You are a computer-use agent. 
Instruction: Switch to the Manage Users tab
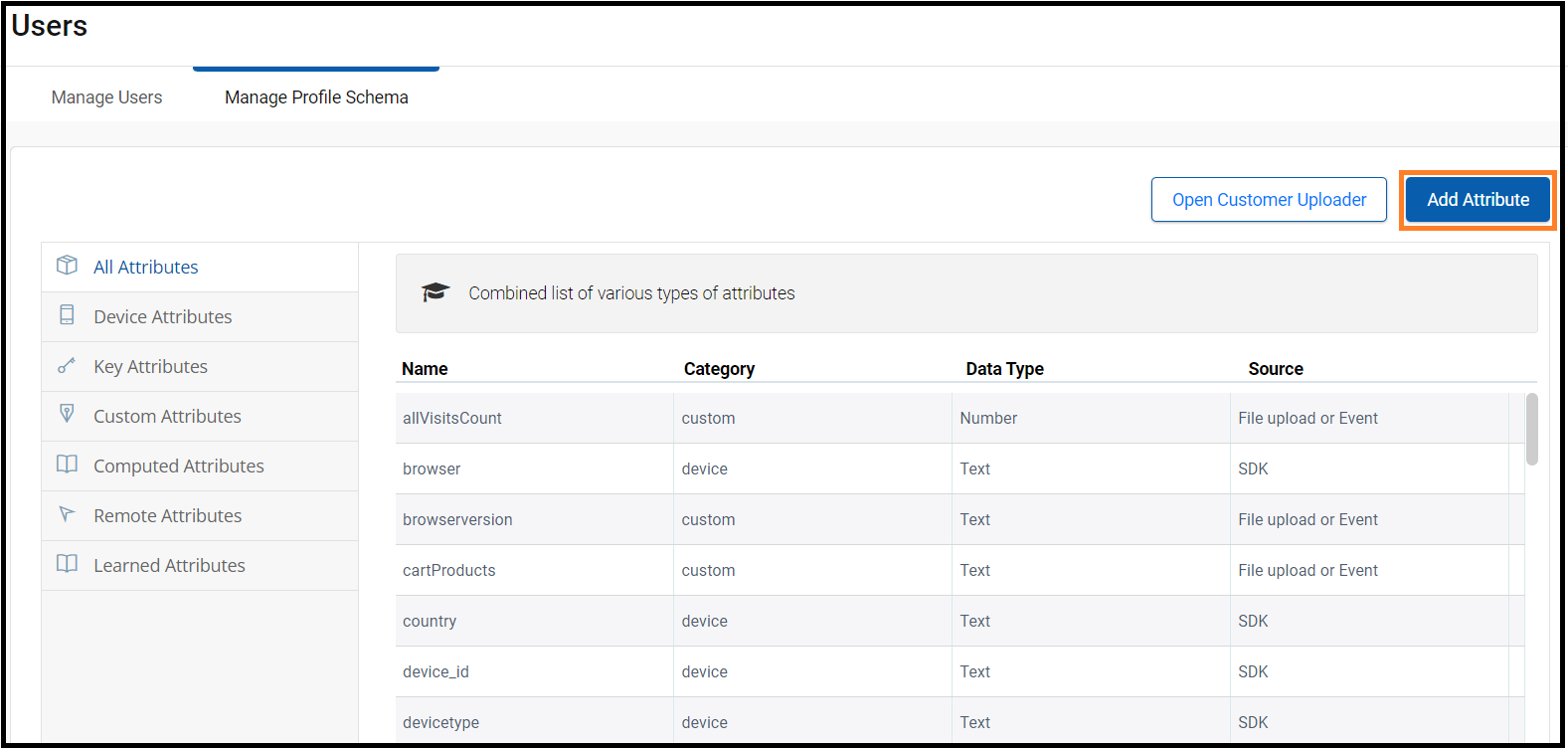click(x=106, y=97)
